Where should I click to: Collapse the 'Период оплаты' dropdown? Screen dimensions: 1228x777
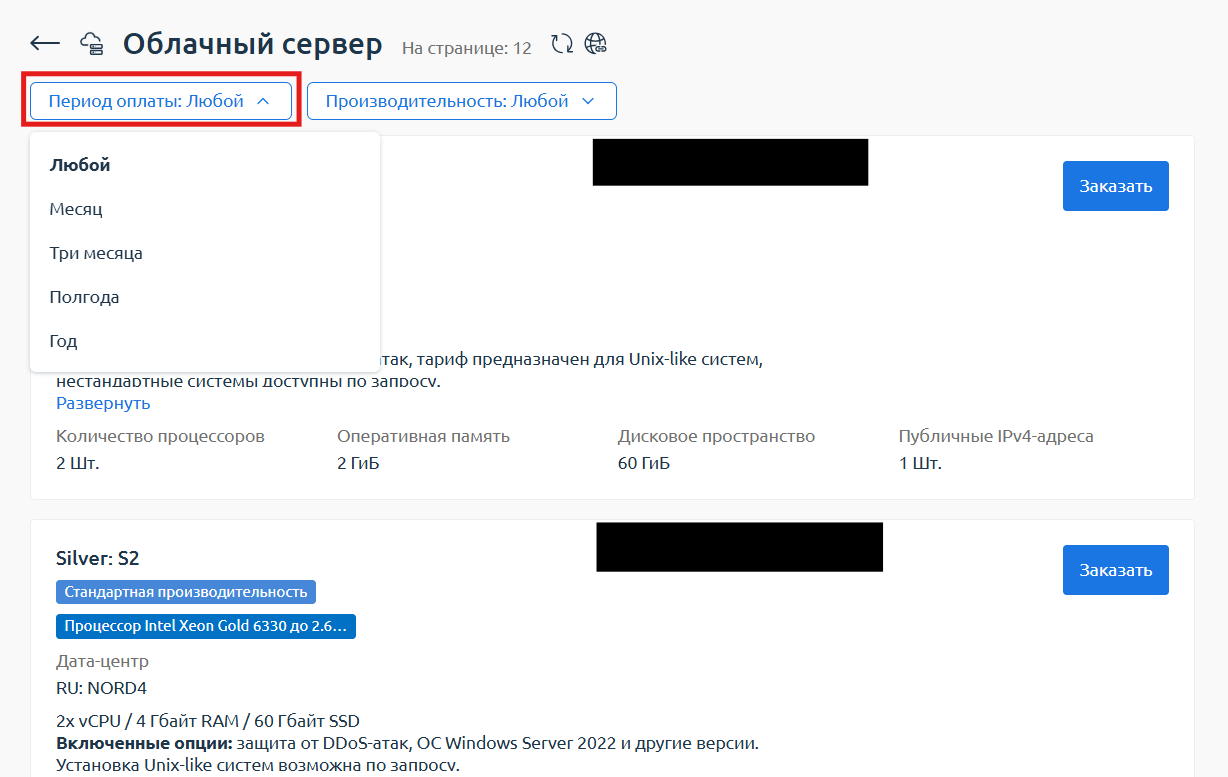tap(161, 101)
